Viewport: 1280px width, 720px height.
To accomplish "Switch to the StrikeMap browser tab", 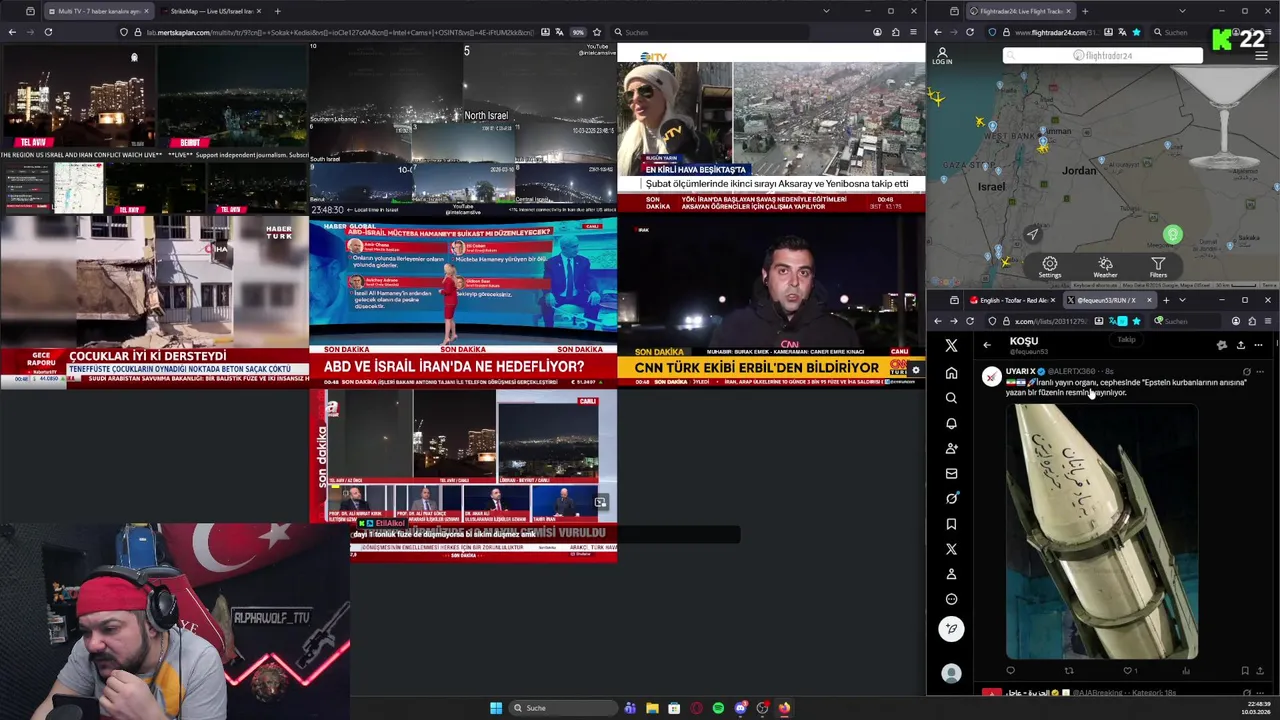I will point(208,11).
